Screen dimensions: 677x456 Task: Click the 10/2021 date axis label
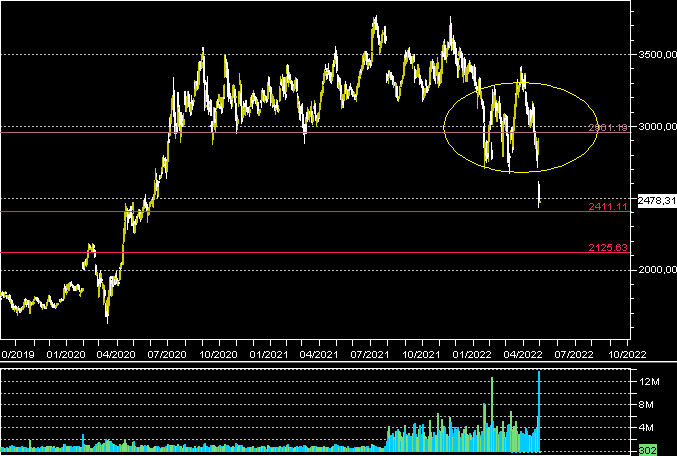[422, 354]
